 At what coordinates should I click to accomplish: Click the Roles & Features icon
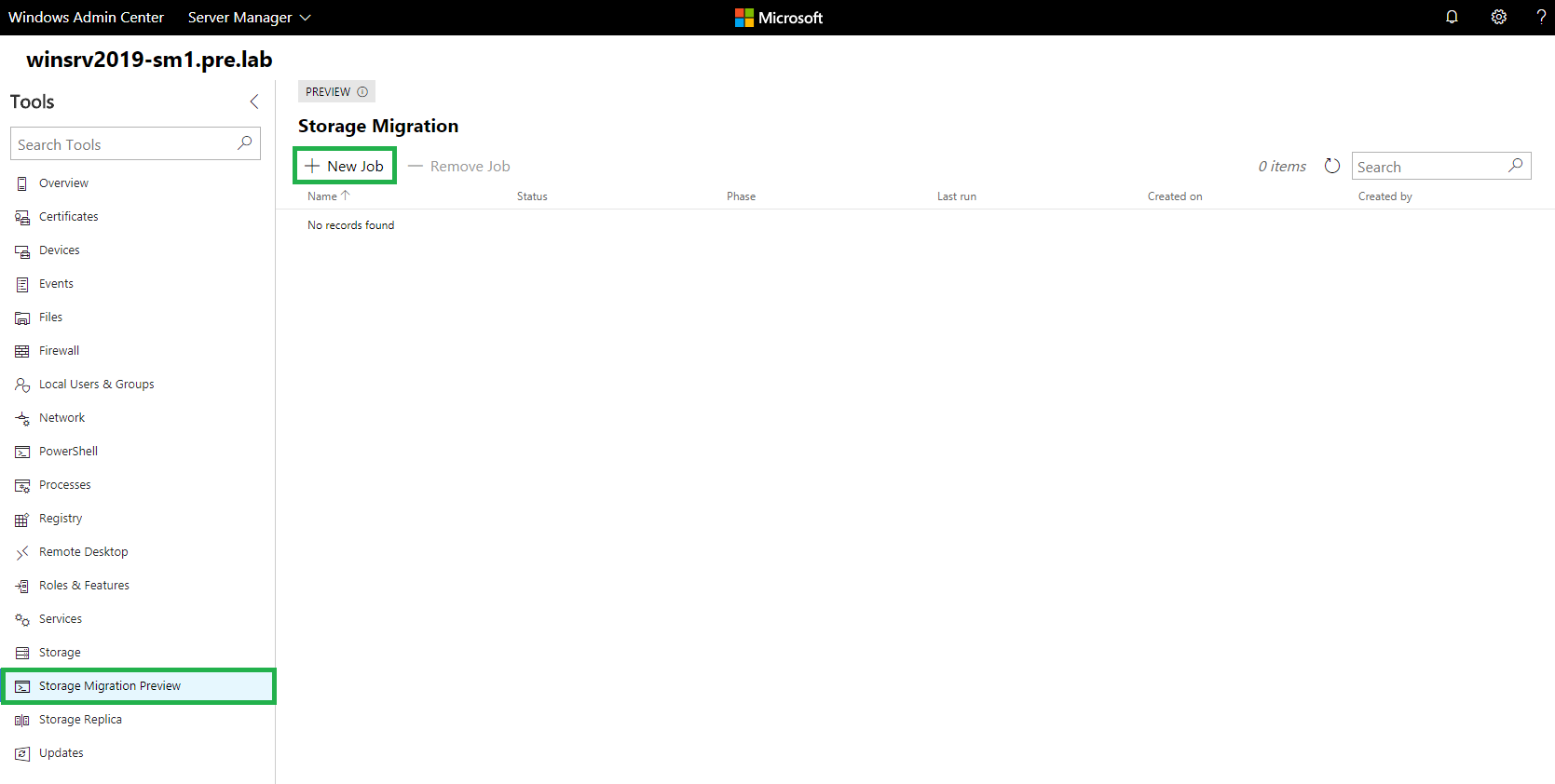22,586
